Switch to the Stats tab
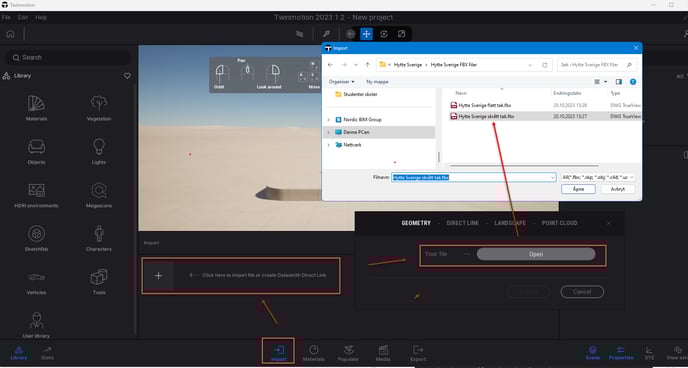The image size is (688, 368). click(47, 353)
